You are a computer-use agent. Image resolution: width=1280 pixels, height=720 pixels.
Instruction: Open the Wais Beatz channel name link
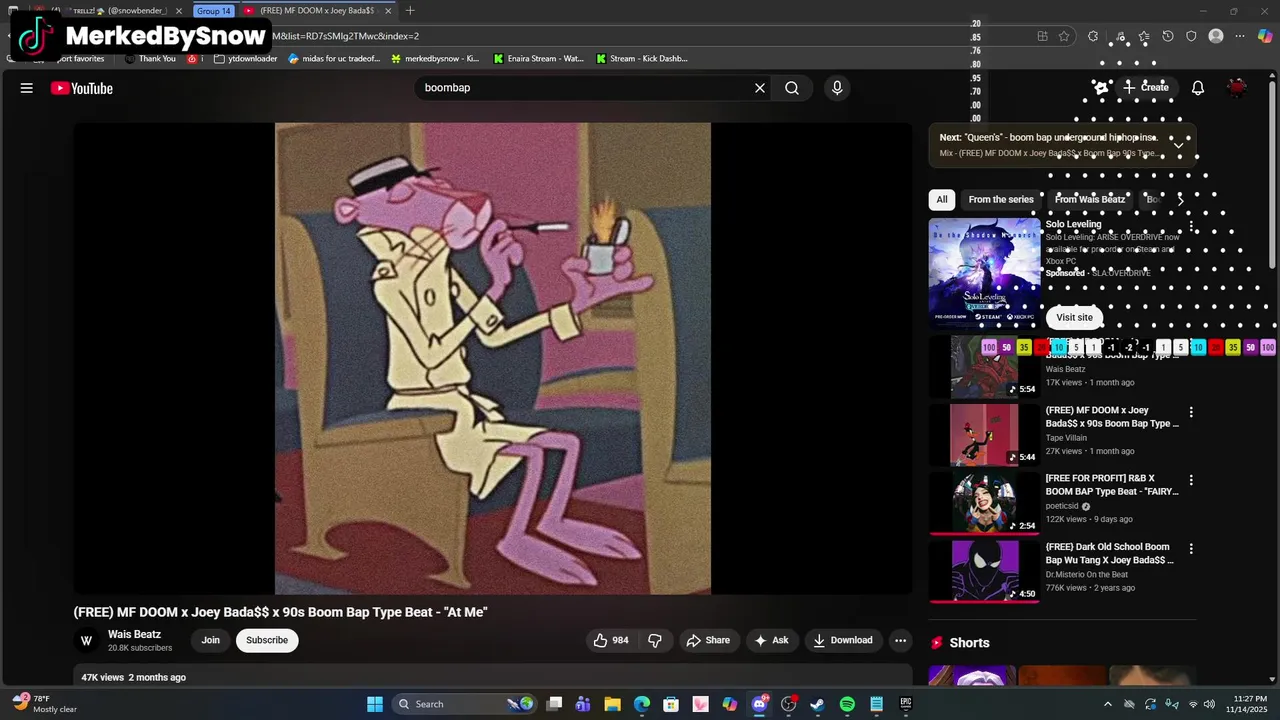tap(134, 634)
